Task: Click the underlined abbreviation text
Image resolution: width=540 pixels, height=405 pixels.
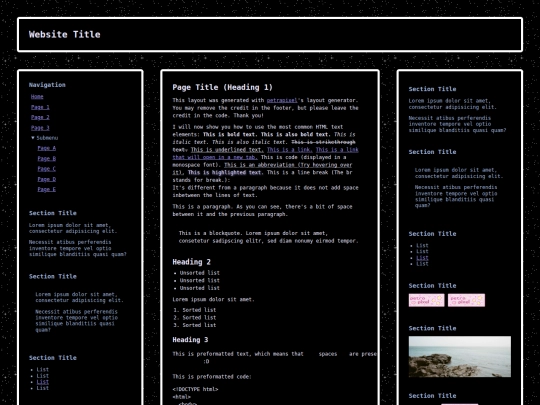Action: tap(288, 165)
